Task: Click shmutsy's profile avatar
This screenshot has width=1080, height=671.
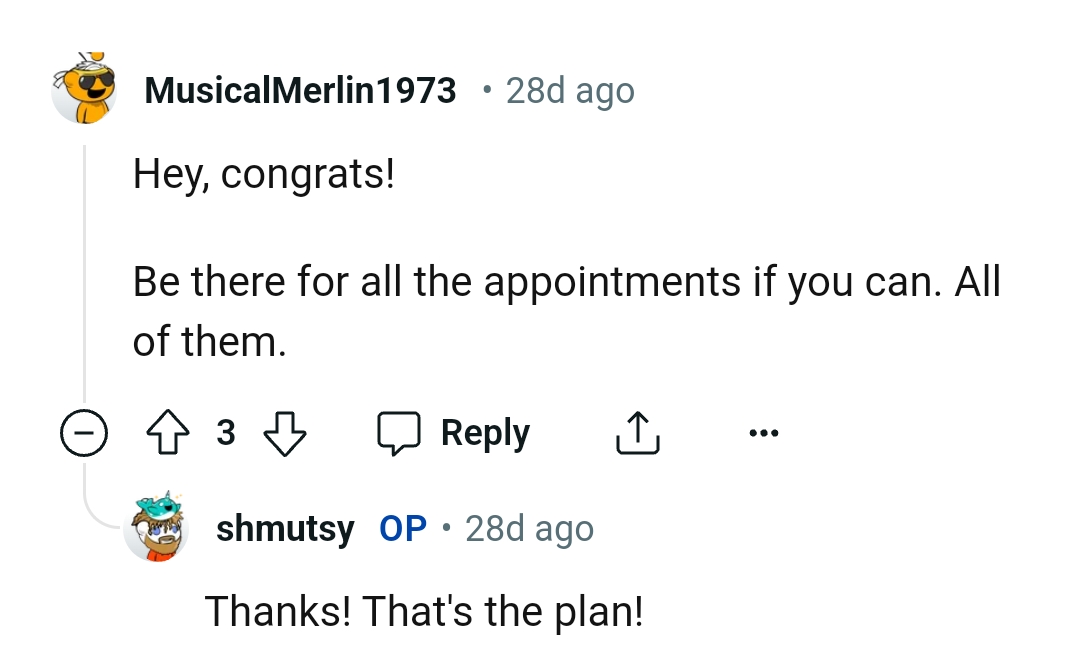Action: [157, 528]
